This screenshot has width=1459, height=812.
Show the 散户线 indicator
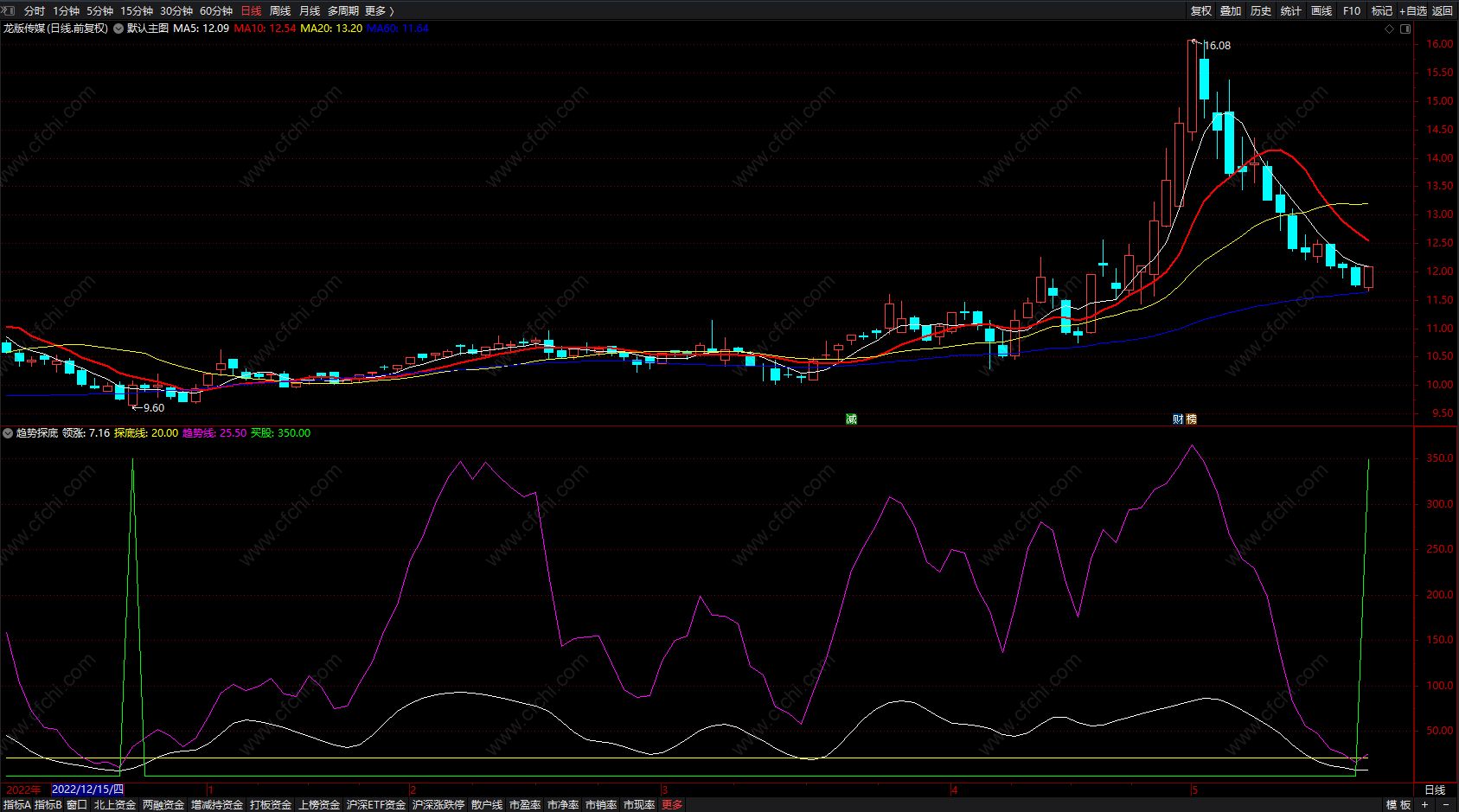point(487,805)
